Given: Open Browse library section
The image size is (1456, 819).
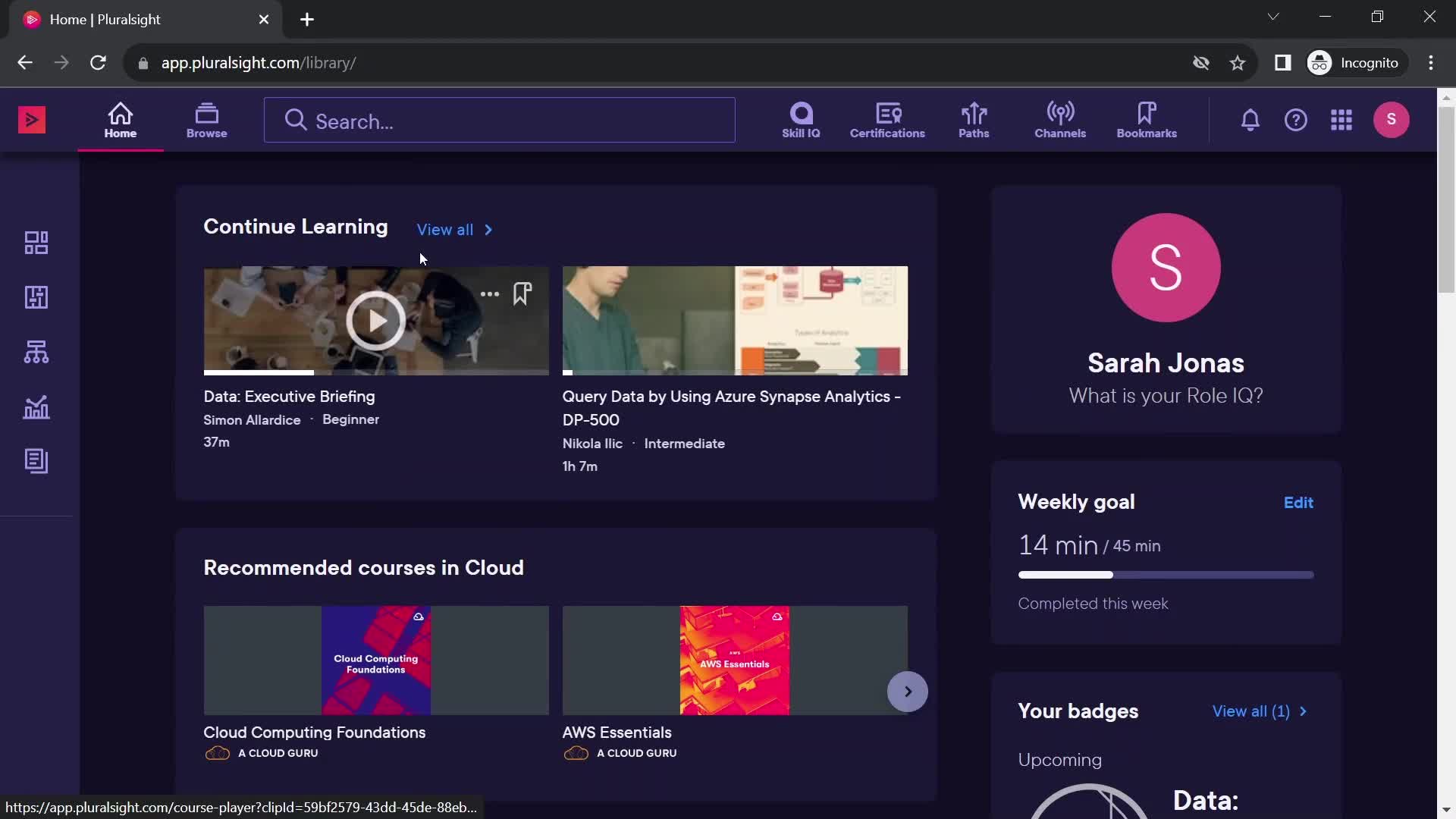Looking at the screenshot, I should [206, 119].
